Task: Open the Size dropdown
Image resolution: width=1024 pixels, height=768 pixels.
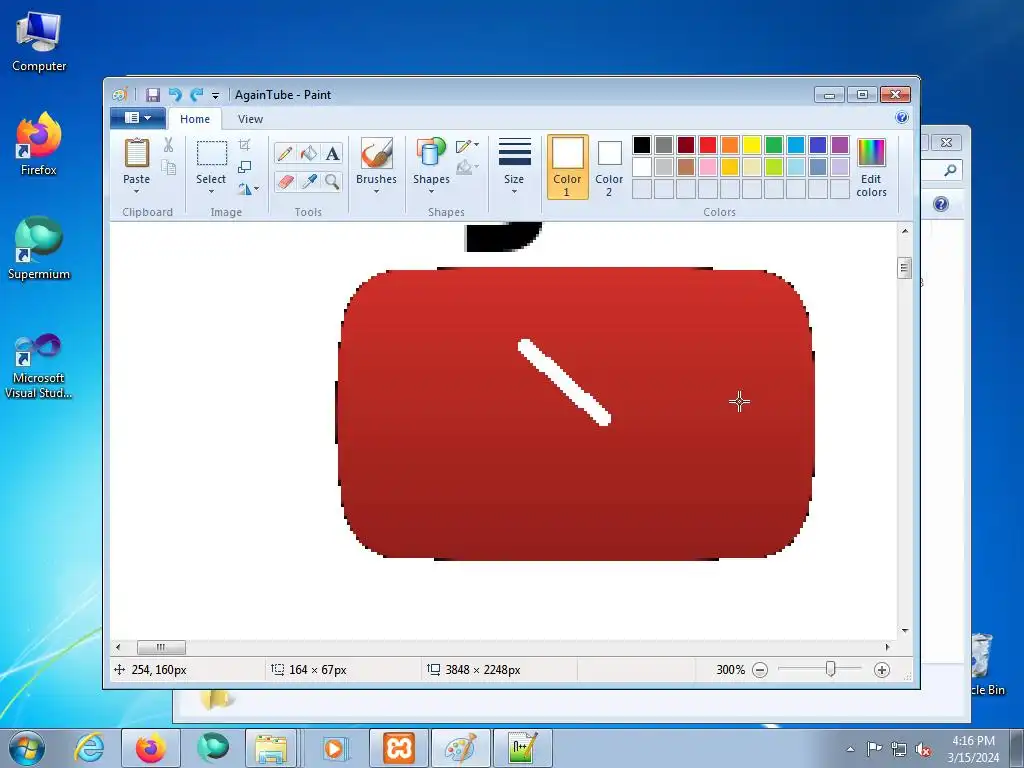Action: 514,166
